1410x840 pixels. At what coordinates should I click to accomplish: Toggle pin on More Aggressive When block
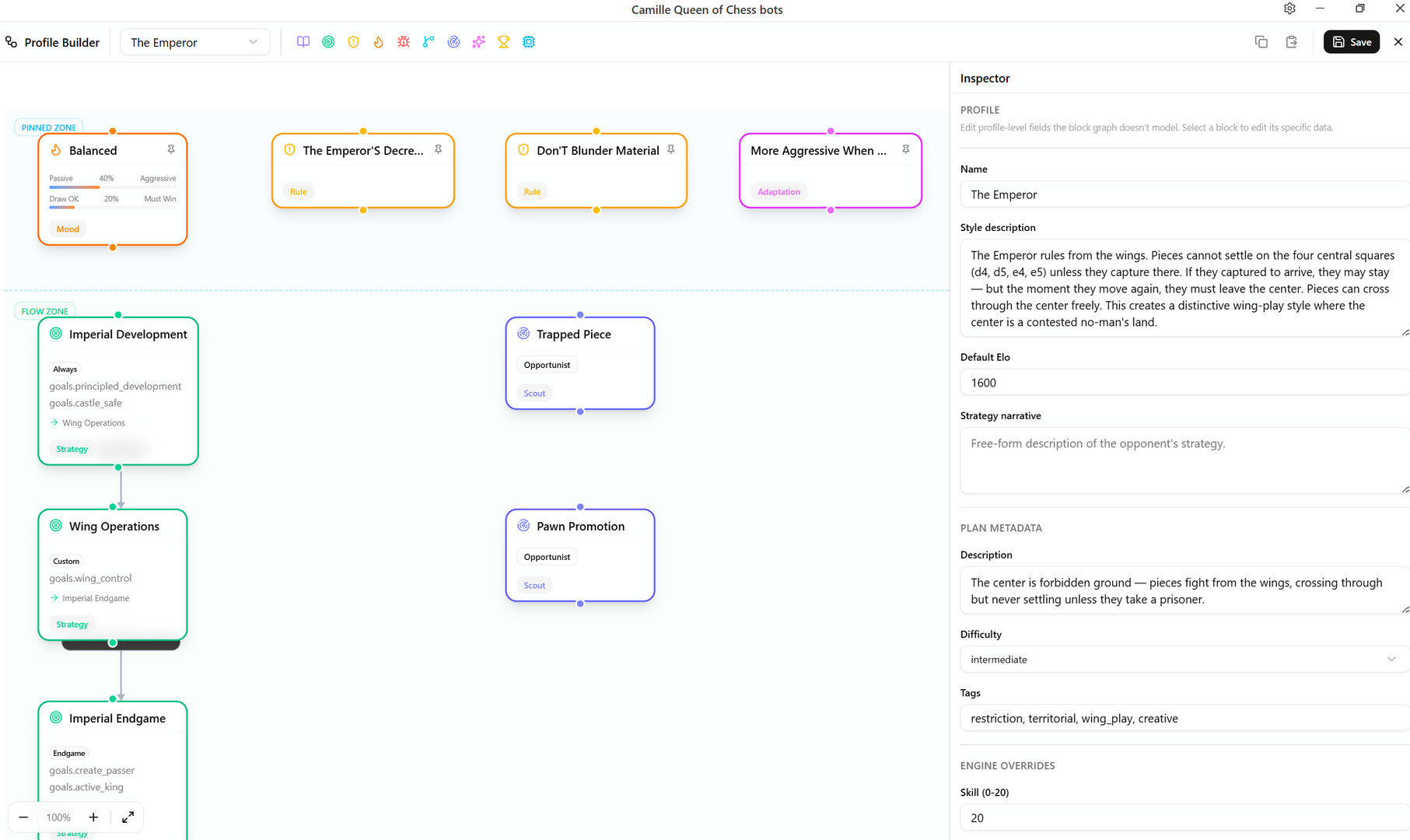tap(906, 149)
